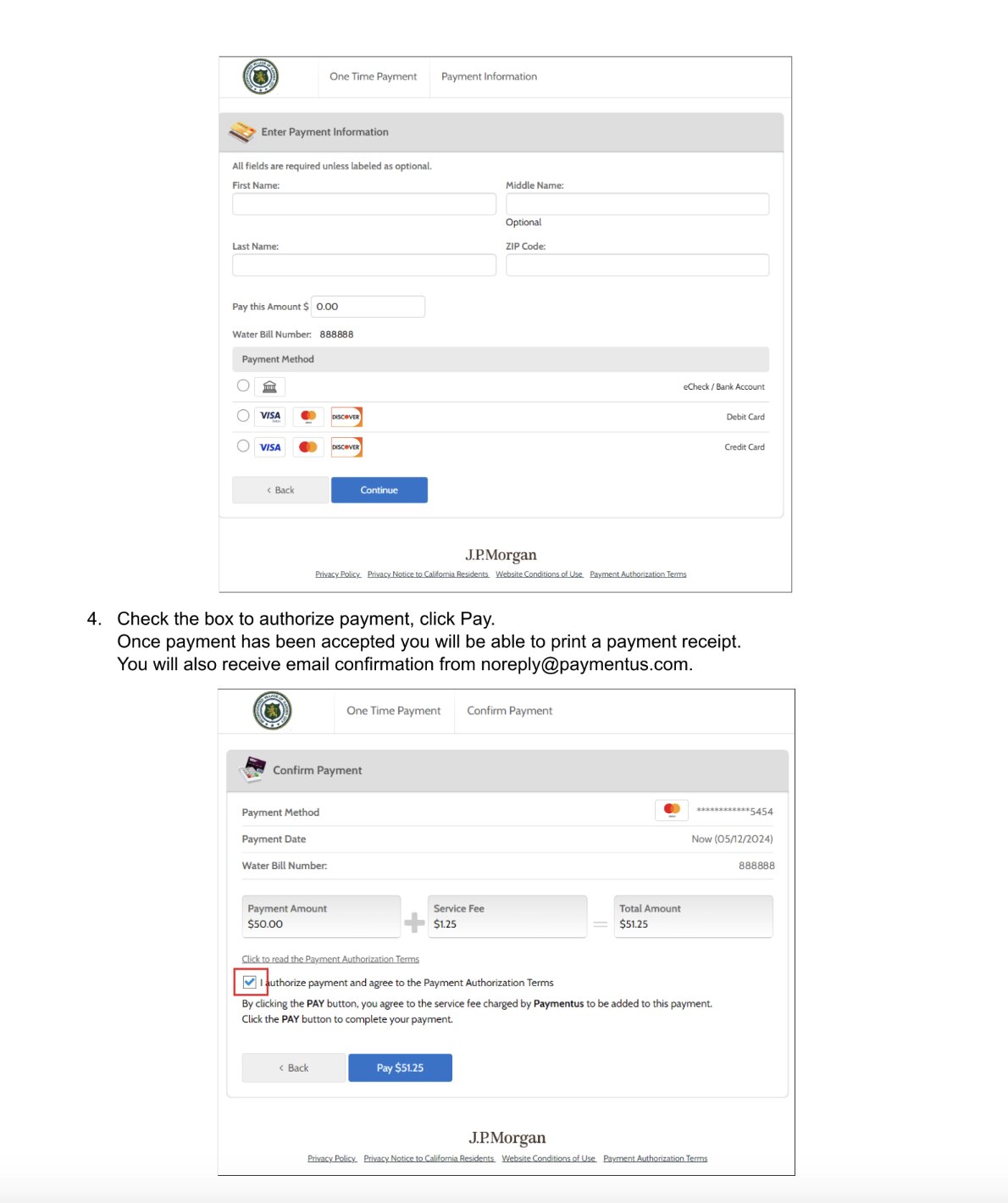Click the Mastercard icon next to card ending 5454
The width and height of the screenshot is (1008, 1203).
(672, 811)
